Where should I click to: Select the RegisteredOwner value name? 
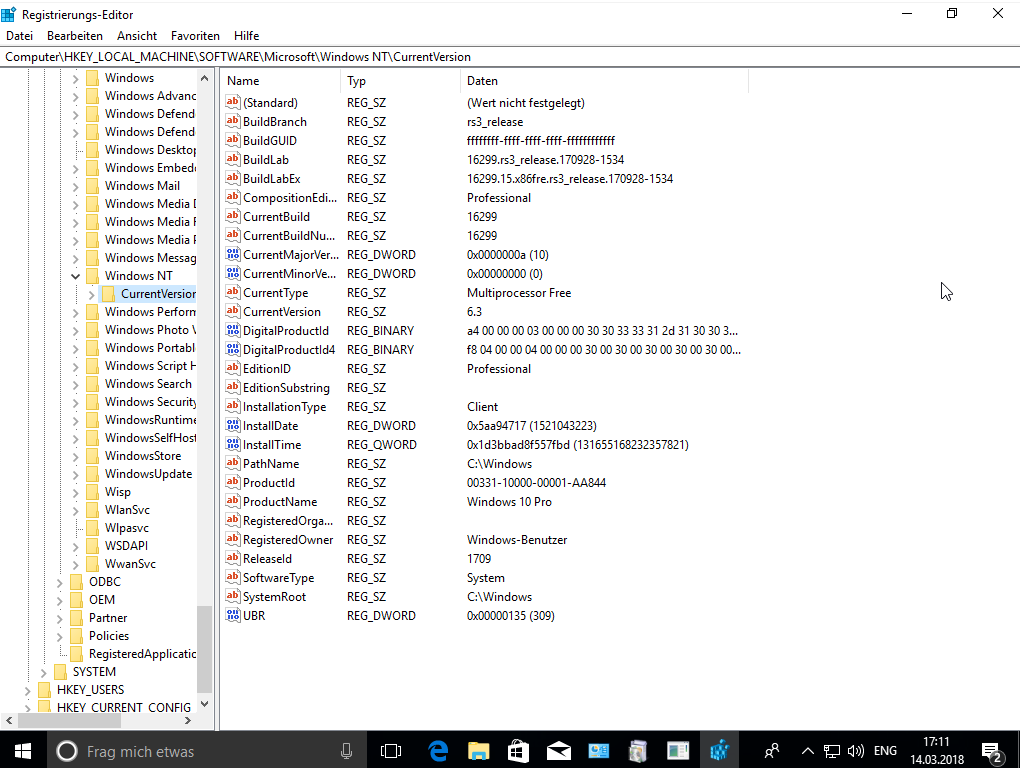(x=288, y=540)
